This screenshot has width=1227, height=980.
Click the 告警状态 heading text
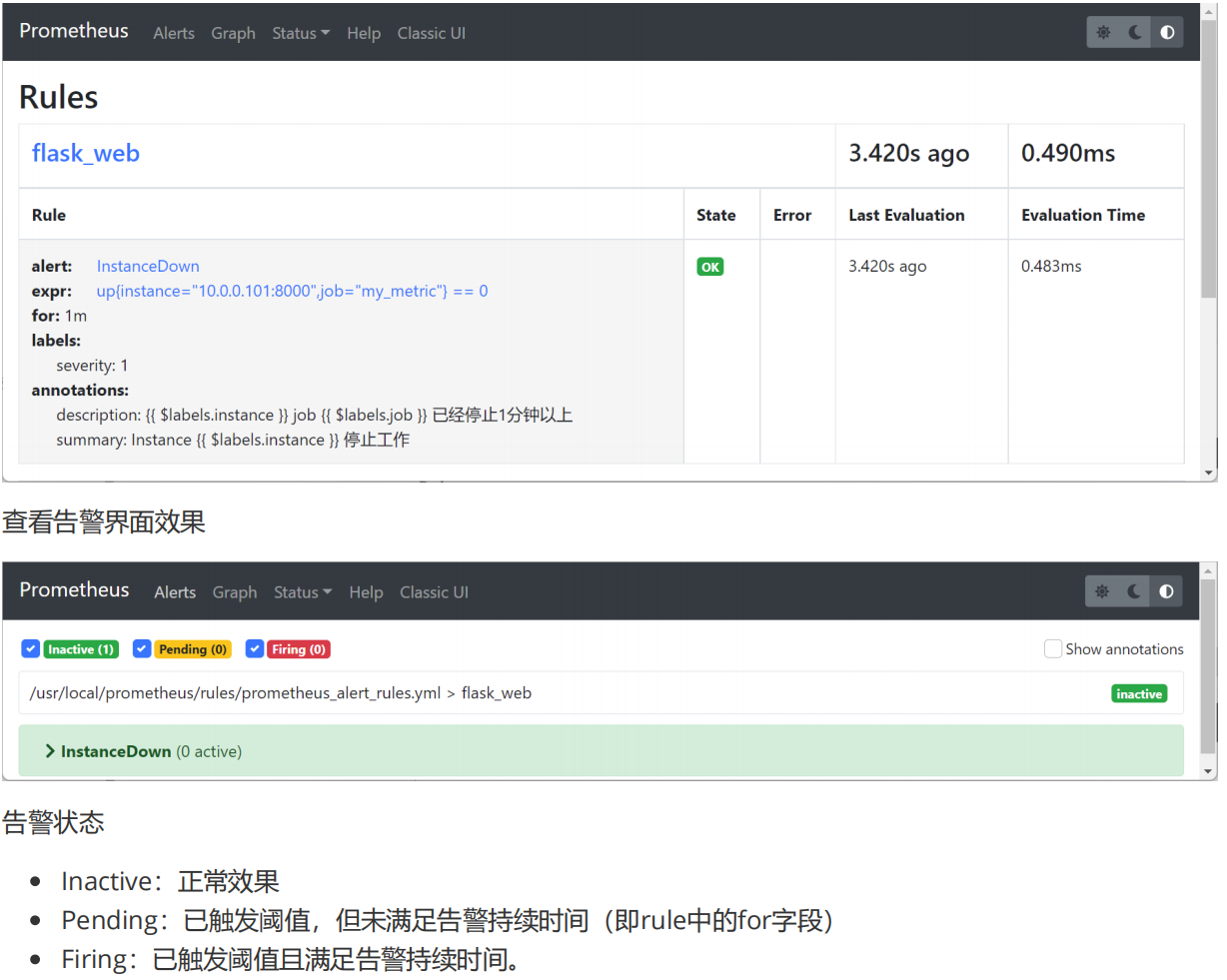pos(53,822)
